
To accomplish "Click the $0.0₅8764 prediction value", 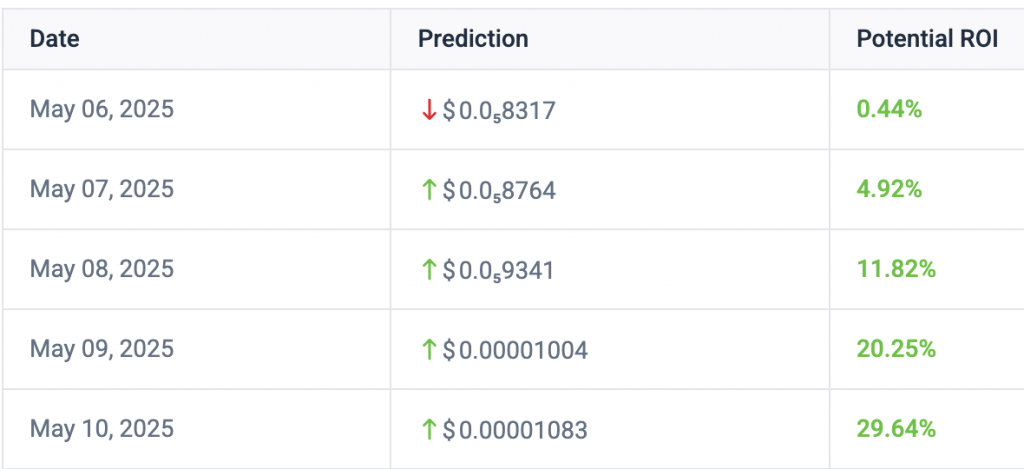I will [x=499, y=191].
